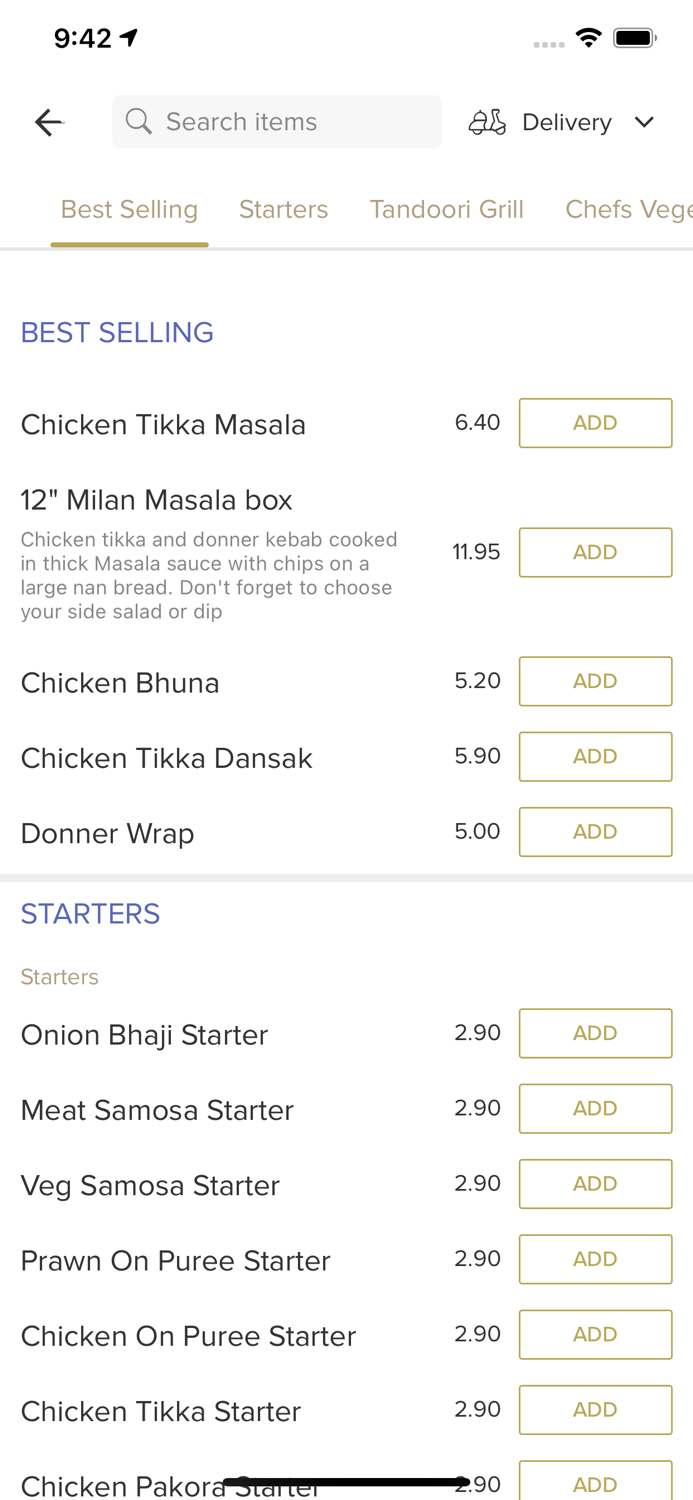Add Chicken Pakora Starter to cart

[595, 1484]
